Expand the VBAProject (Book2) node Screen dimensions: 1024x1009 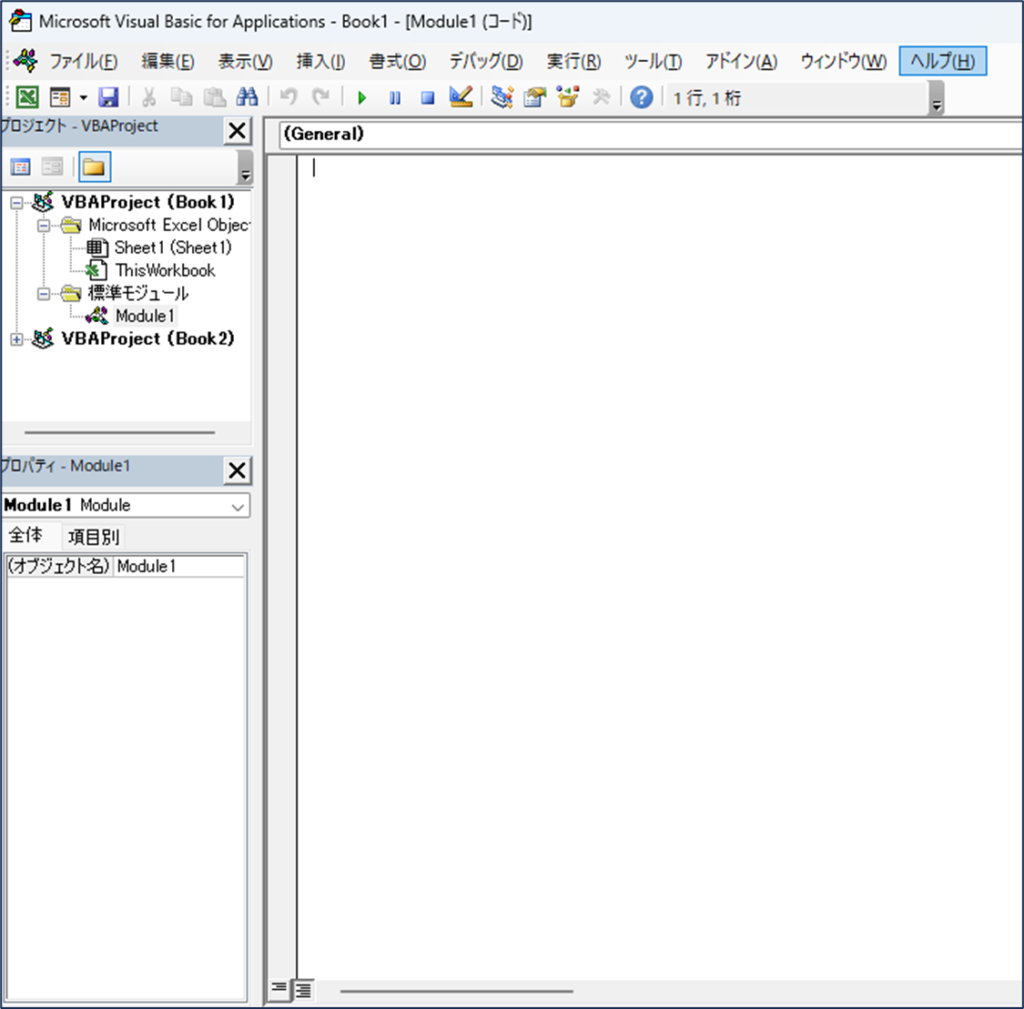click(x=16, y=340)
